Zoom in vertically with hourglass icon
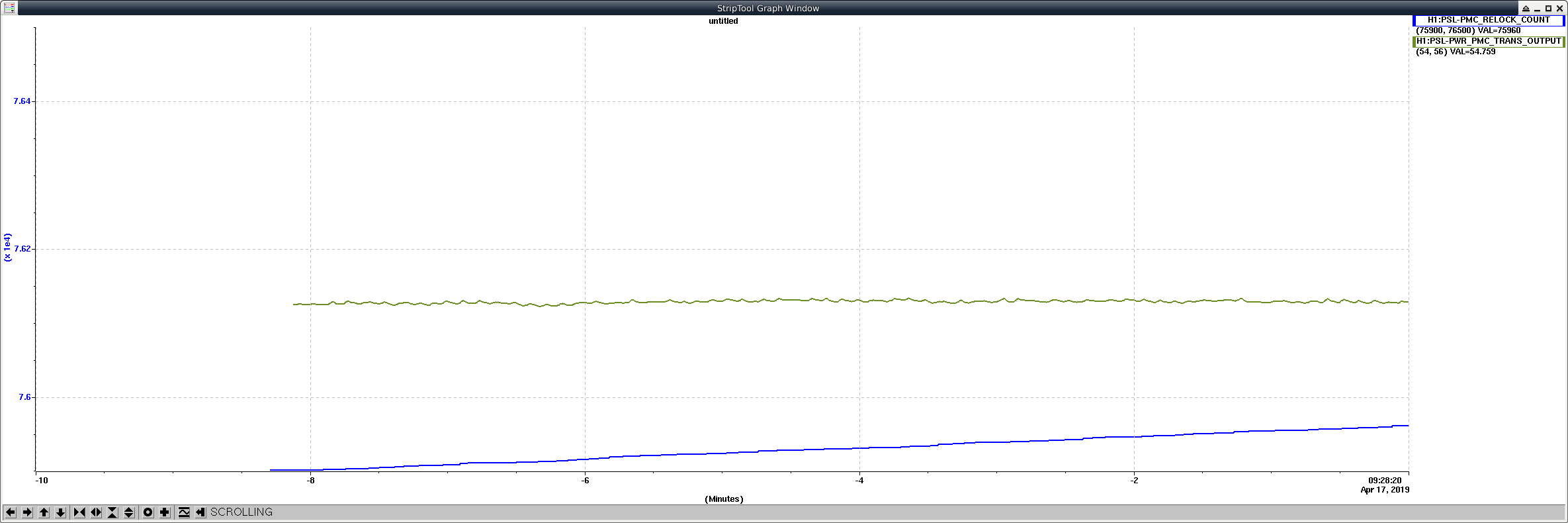 point(112,512)
